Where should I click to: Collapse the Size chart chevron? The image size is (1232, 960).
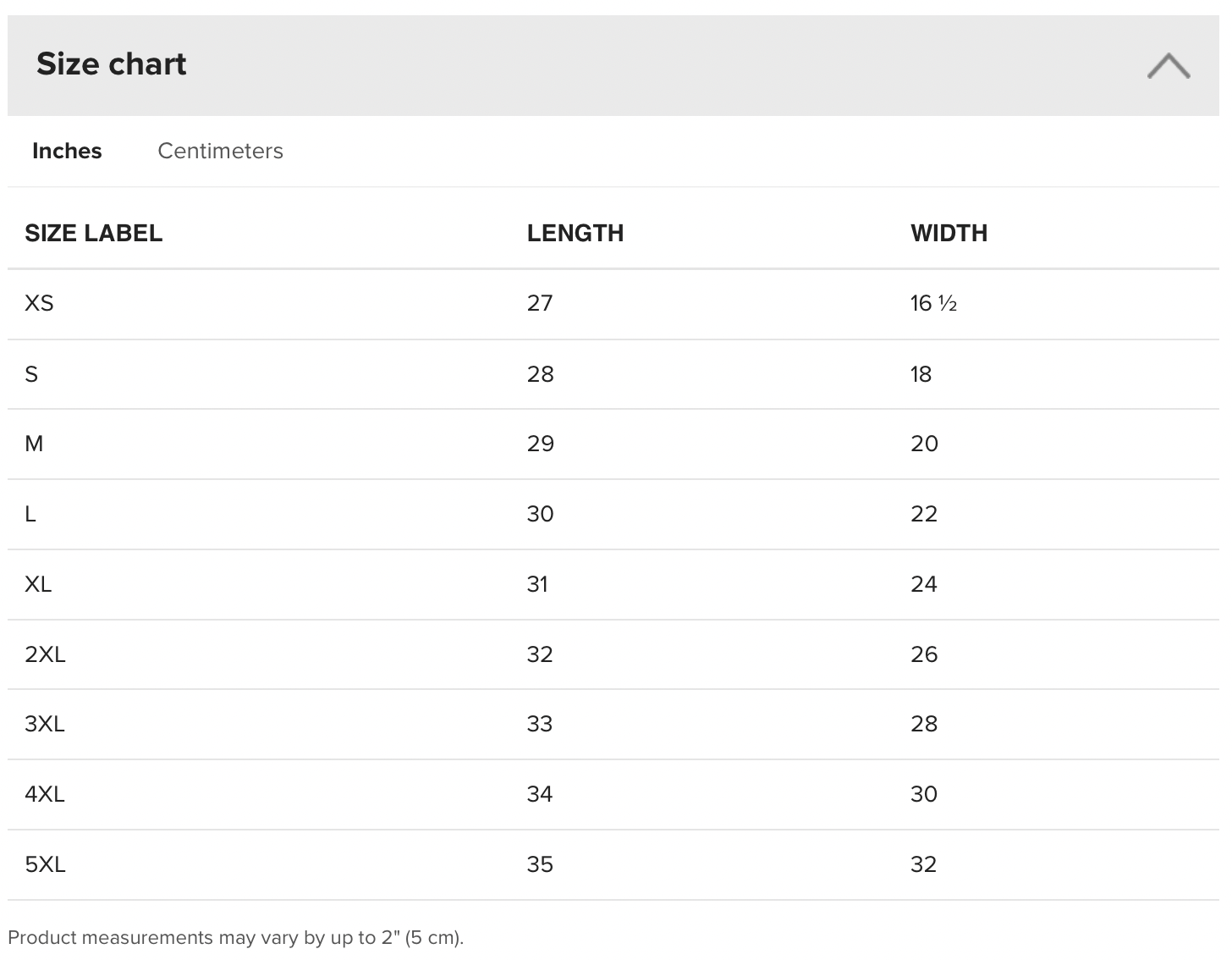pyautogui.click(x=1169, y=65)
